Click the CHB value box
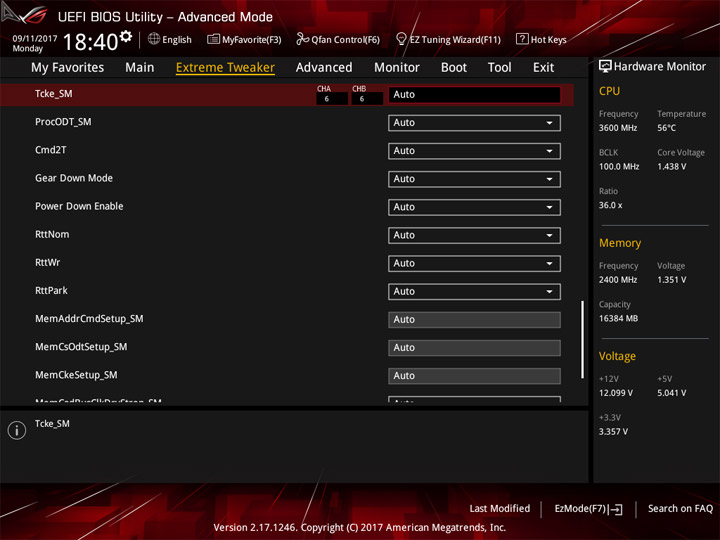720x540 pixels. (367, 99)
